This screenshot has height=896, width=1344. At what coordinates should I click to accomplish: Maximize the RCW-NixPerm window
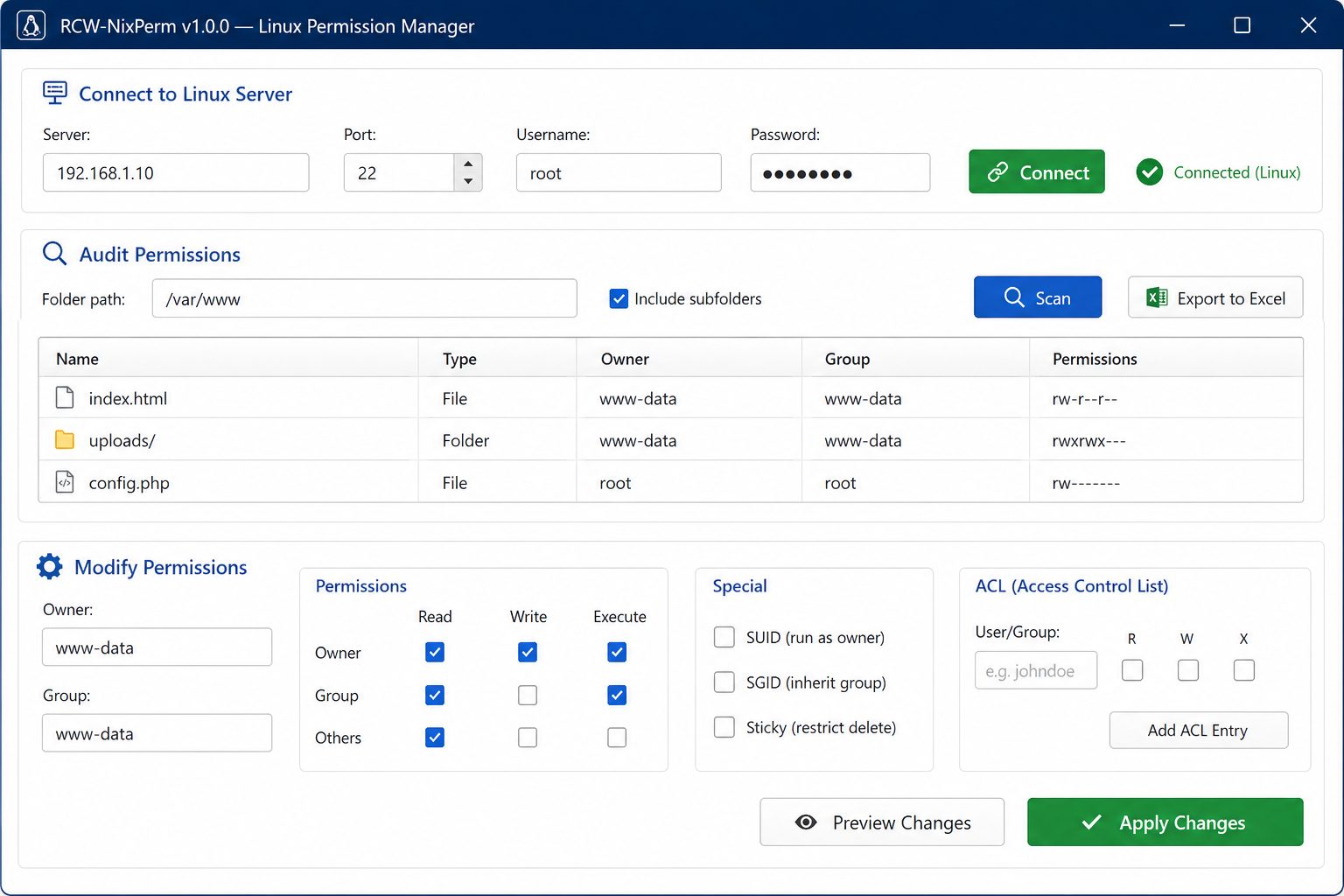(1242, 25)
